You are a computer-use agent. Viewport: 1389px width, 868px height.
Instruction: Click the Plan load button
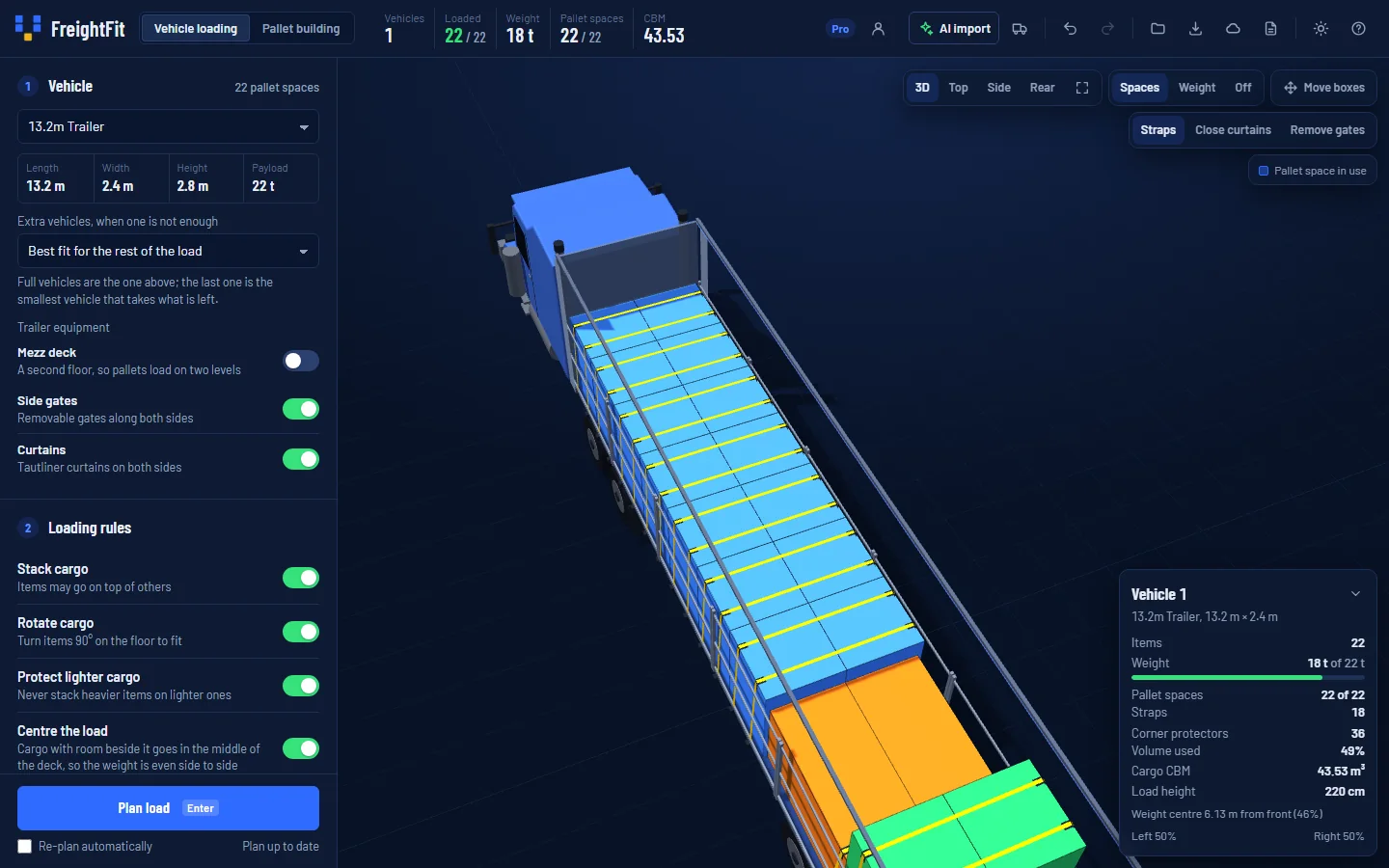[x=168, y=808]
